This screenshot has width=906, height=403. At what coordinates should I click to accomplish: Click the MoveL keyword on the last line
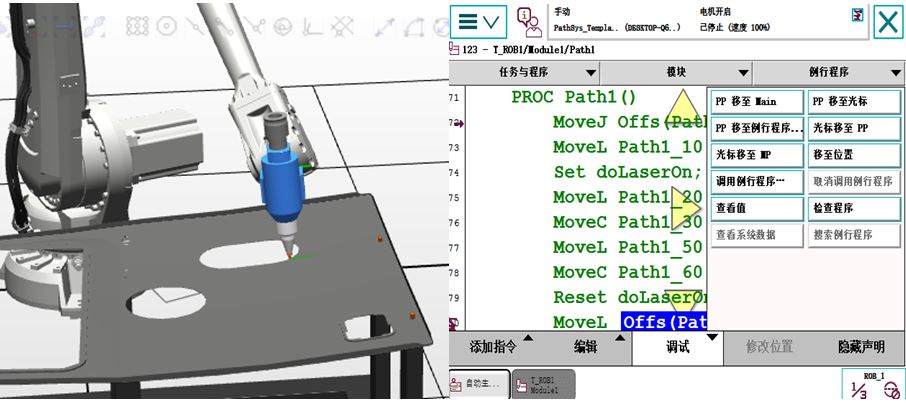click(580, 322)
